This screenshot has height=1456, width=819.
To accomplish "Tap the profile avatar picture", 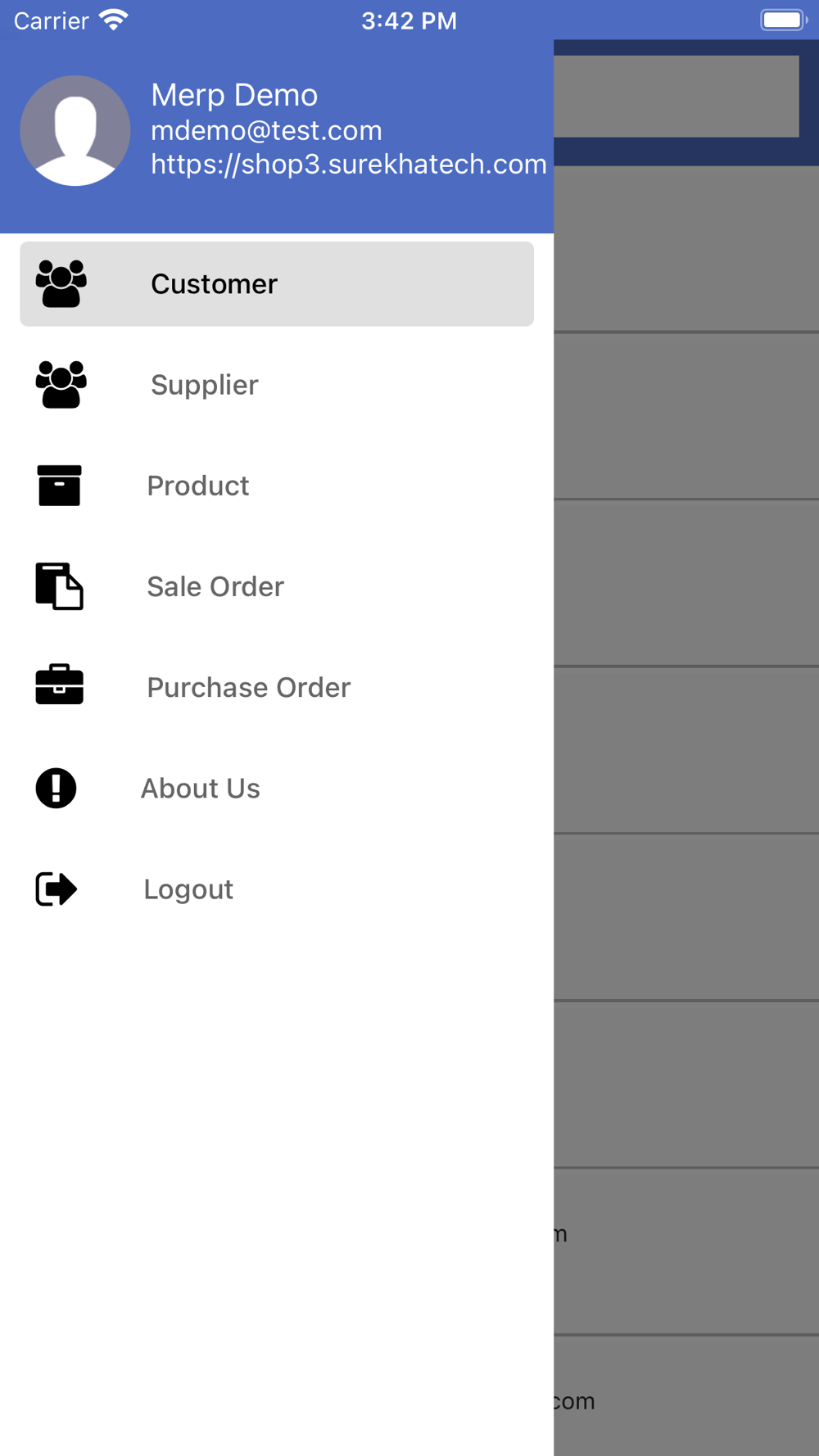I will click(x=75, y=131).
